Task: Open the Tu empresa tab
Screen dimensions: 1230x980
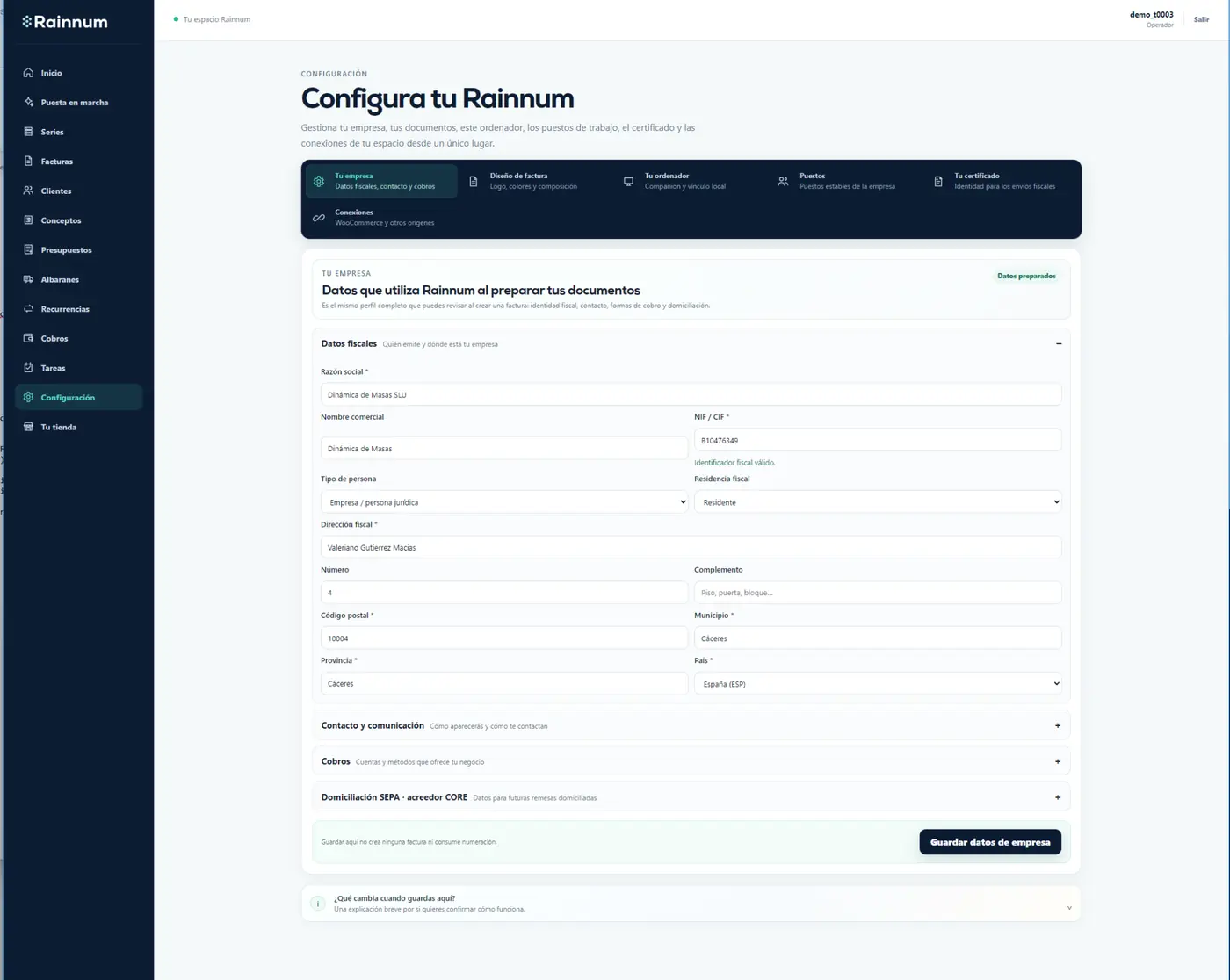Action: (381, 181)
